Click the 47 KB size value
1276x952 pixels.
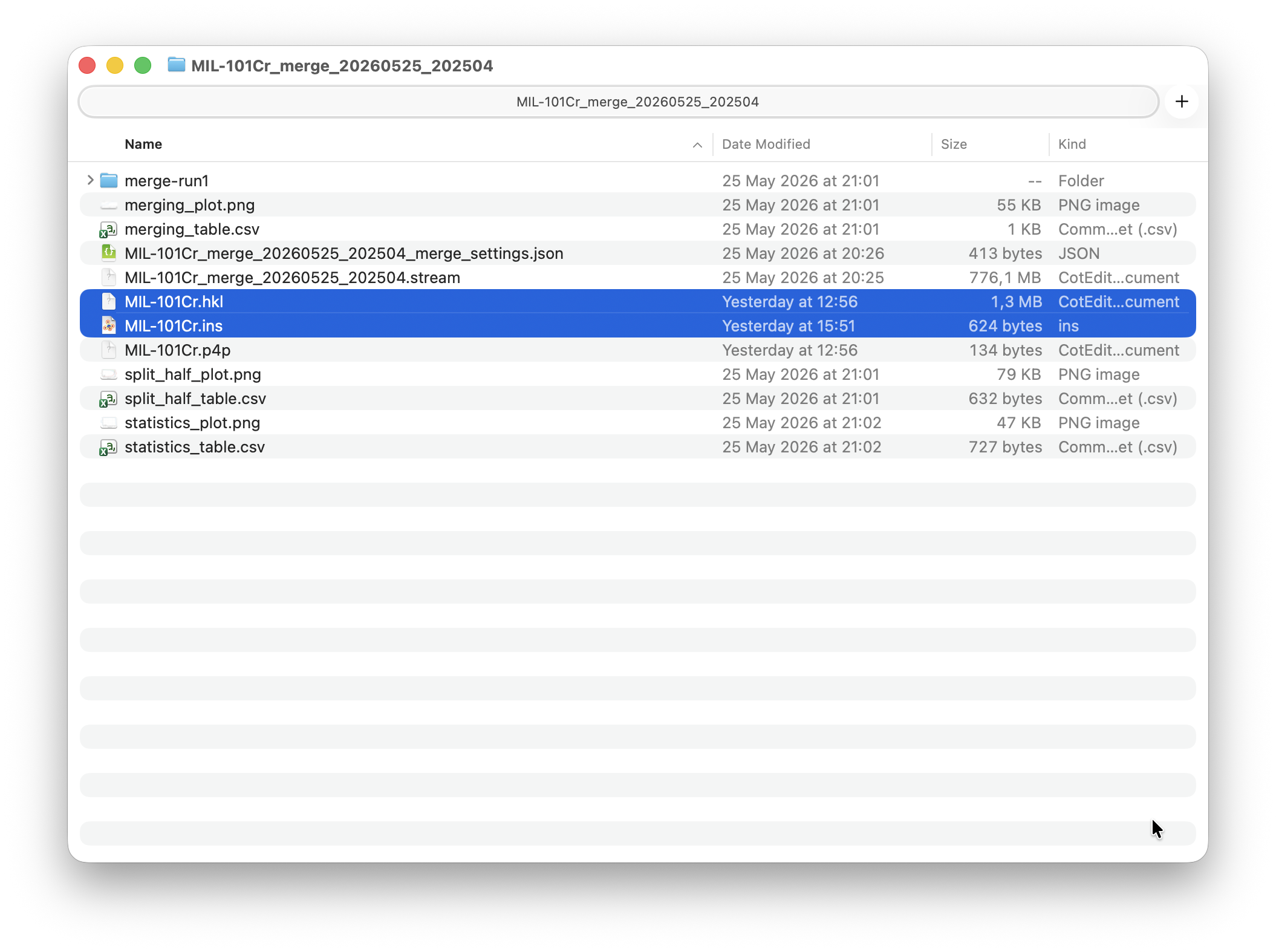click(x=1018, y=423)
